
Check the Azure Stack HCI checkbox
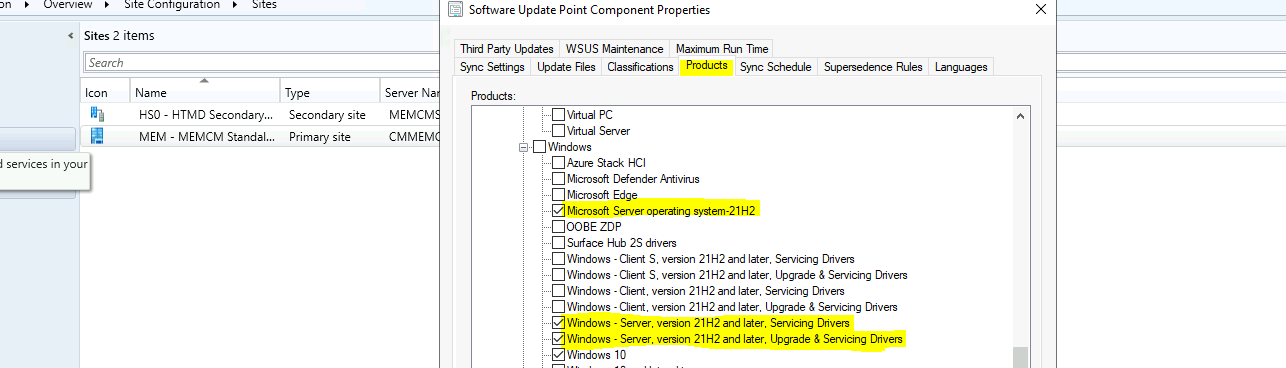click(x=559, y=163)
